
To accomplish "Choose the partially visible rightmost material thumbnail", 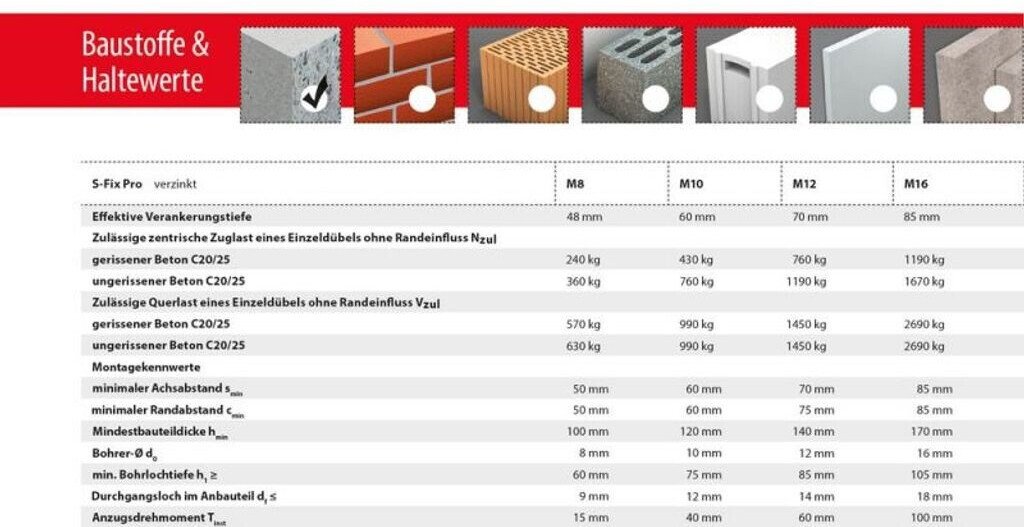I will pyautogui.click(x=975, y=75).
